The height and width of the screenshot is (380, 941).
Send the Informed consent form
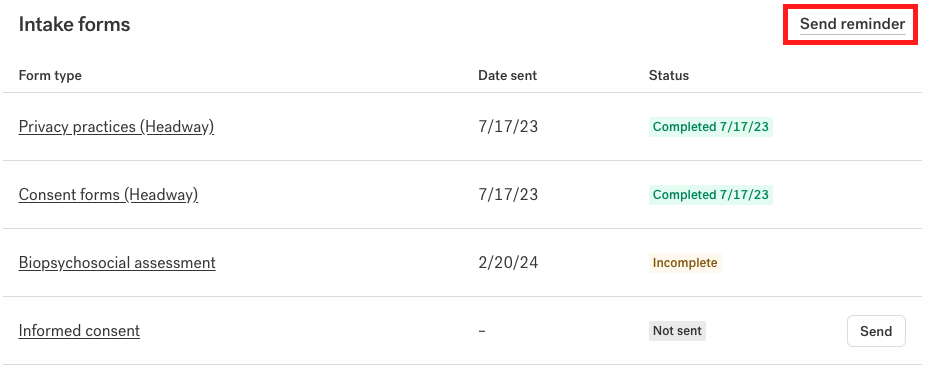876,331
